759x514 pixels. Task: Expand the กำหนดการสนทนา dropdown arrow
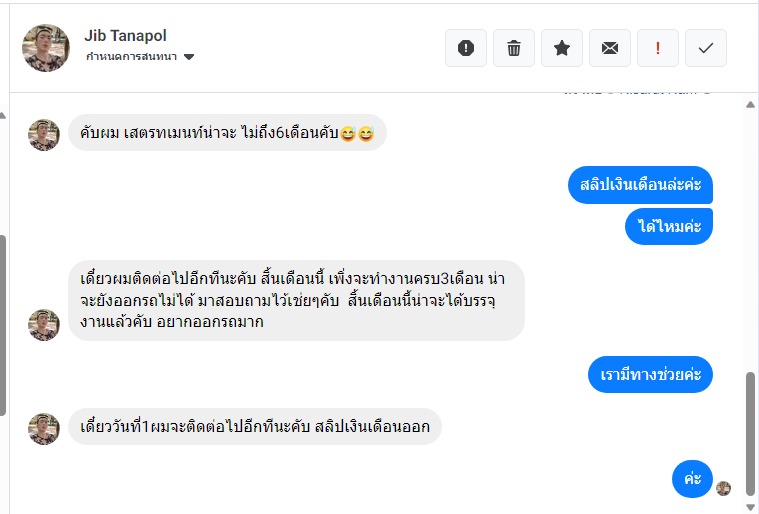coord(189,57)
